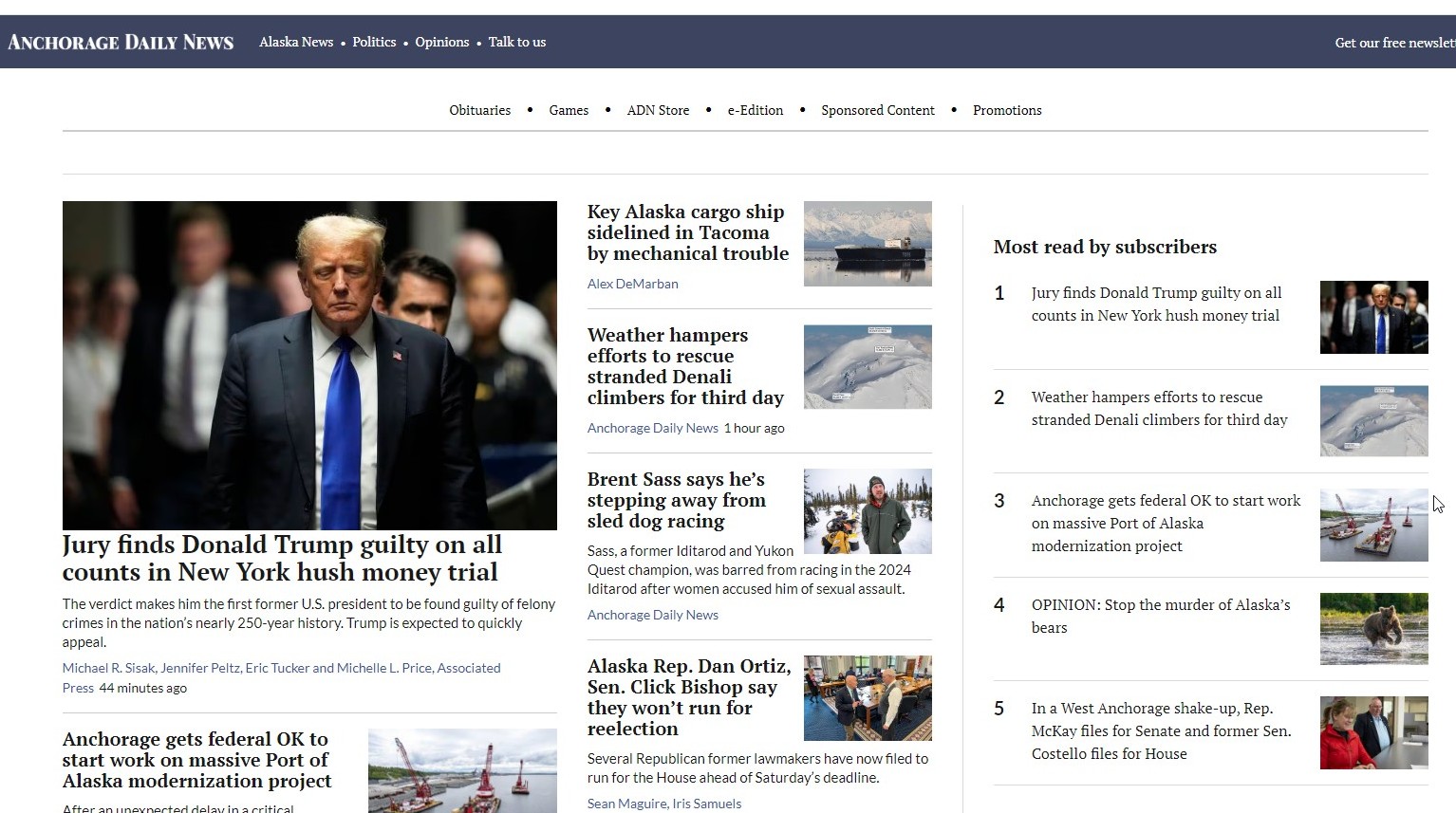This screenshot has height=813, width=1456.
Task: Click Get our free newsletters link
Action: coord(1393,43)
